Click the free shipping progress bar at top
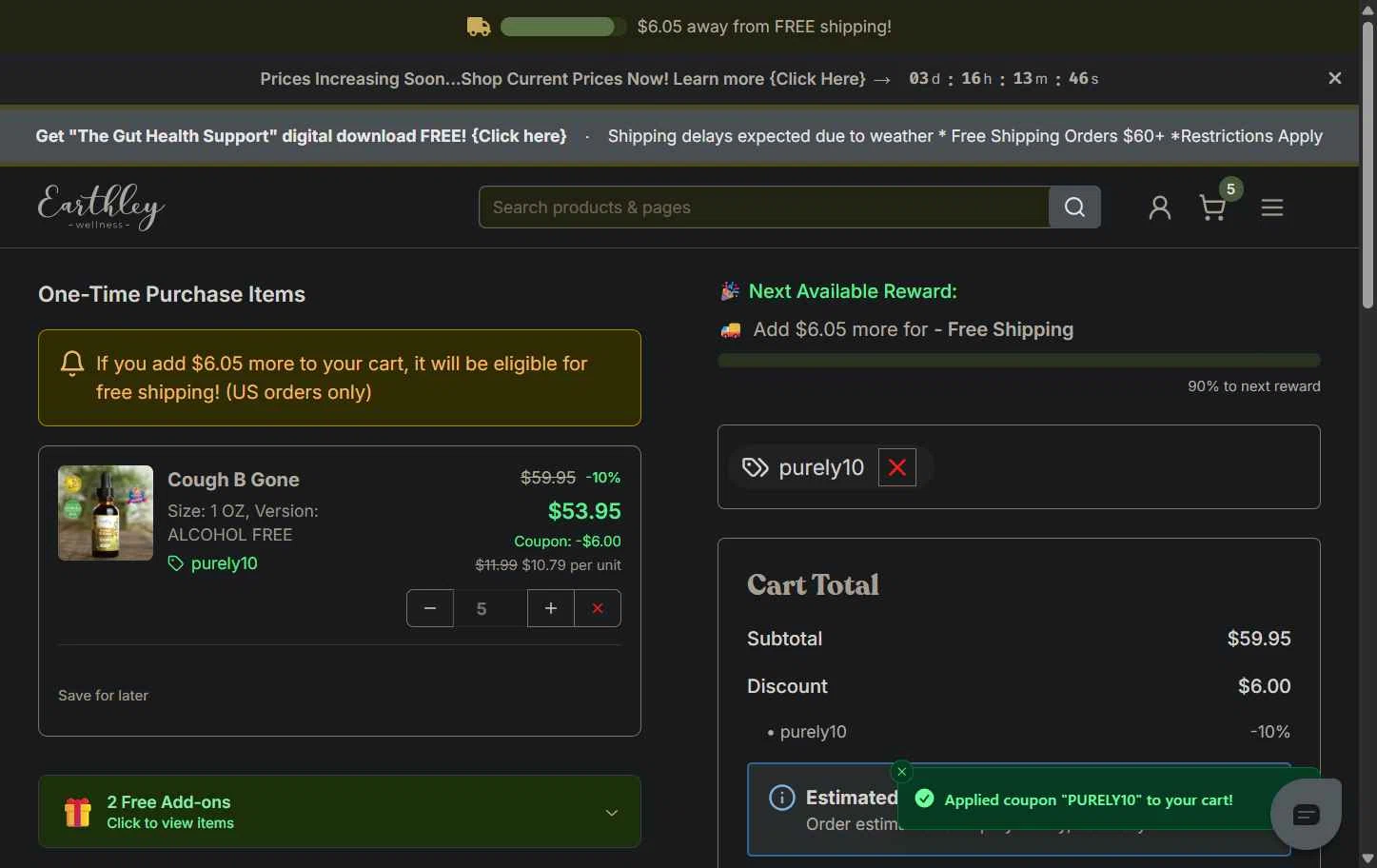1377x868 pixels. point(563,27)
